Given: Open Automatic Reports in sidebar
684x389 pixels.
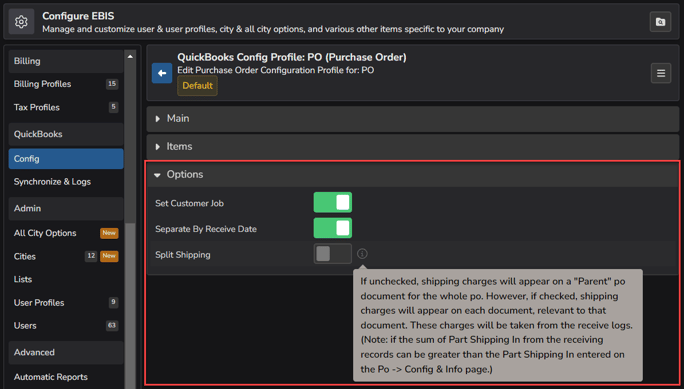Looking at the screenshot, I should pos(66,377).
